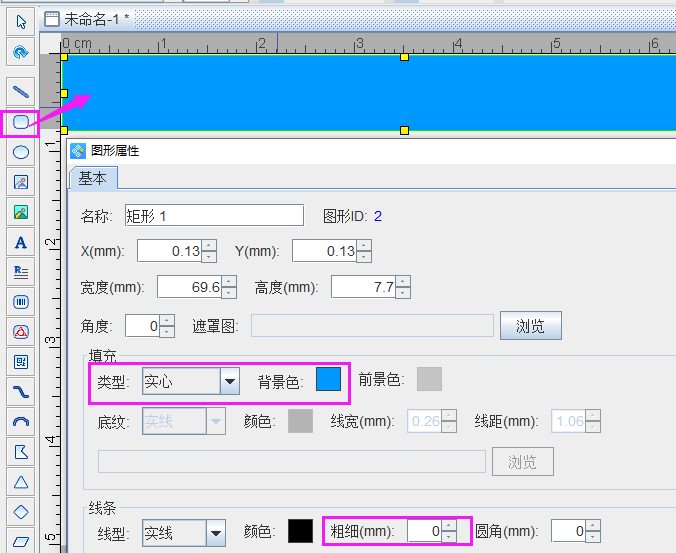
Task: Click the 圆角(mm) value field
Action: [x=568, y=531]
